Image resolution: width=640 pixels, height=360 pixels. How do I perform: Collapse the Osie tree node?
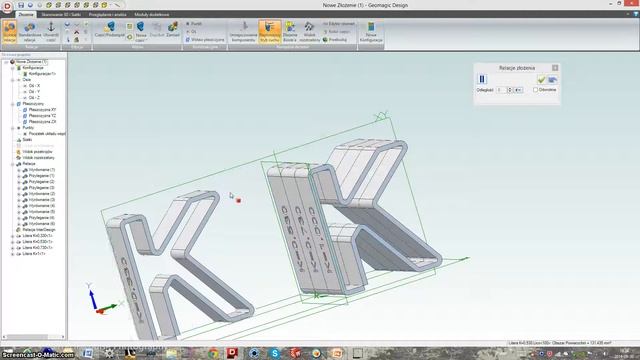pyautogui.click(x=13, y=80)
